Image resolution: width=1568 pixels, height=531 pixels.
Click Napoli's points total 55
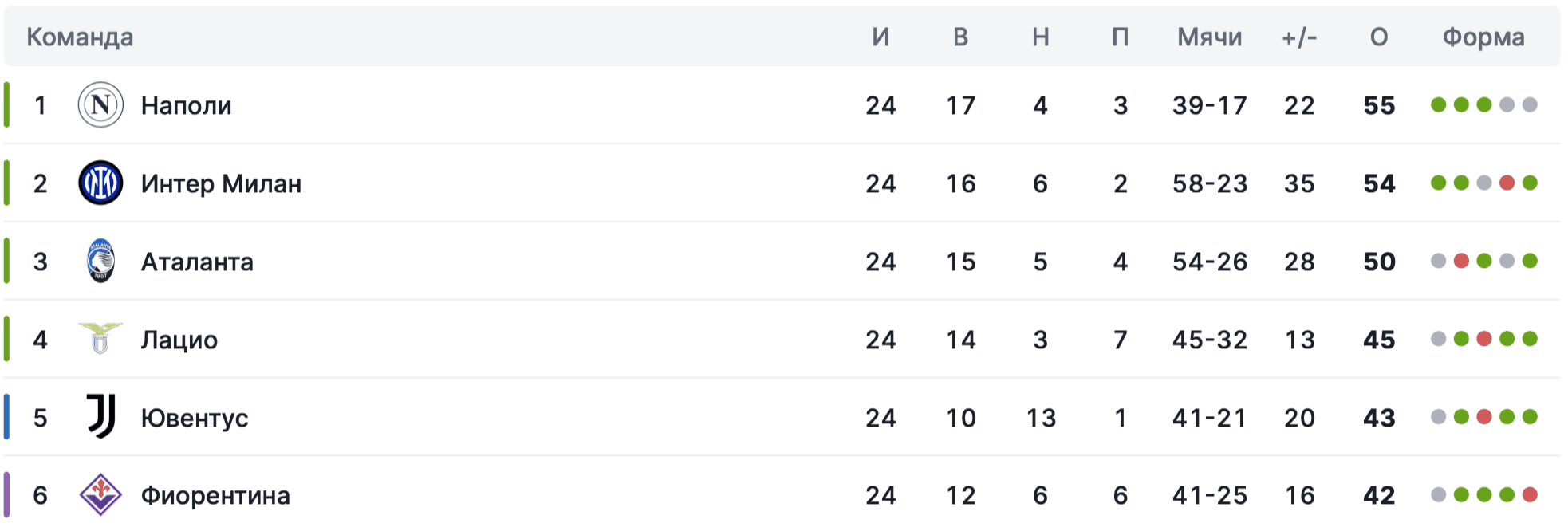[1379, 105]
